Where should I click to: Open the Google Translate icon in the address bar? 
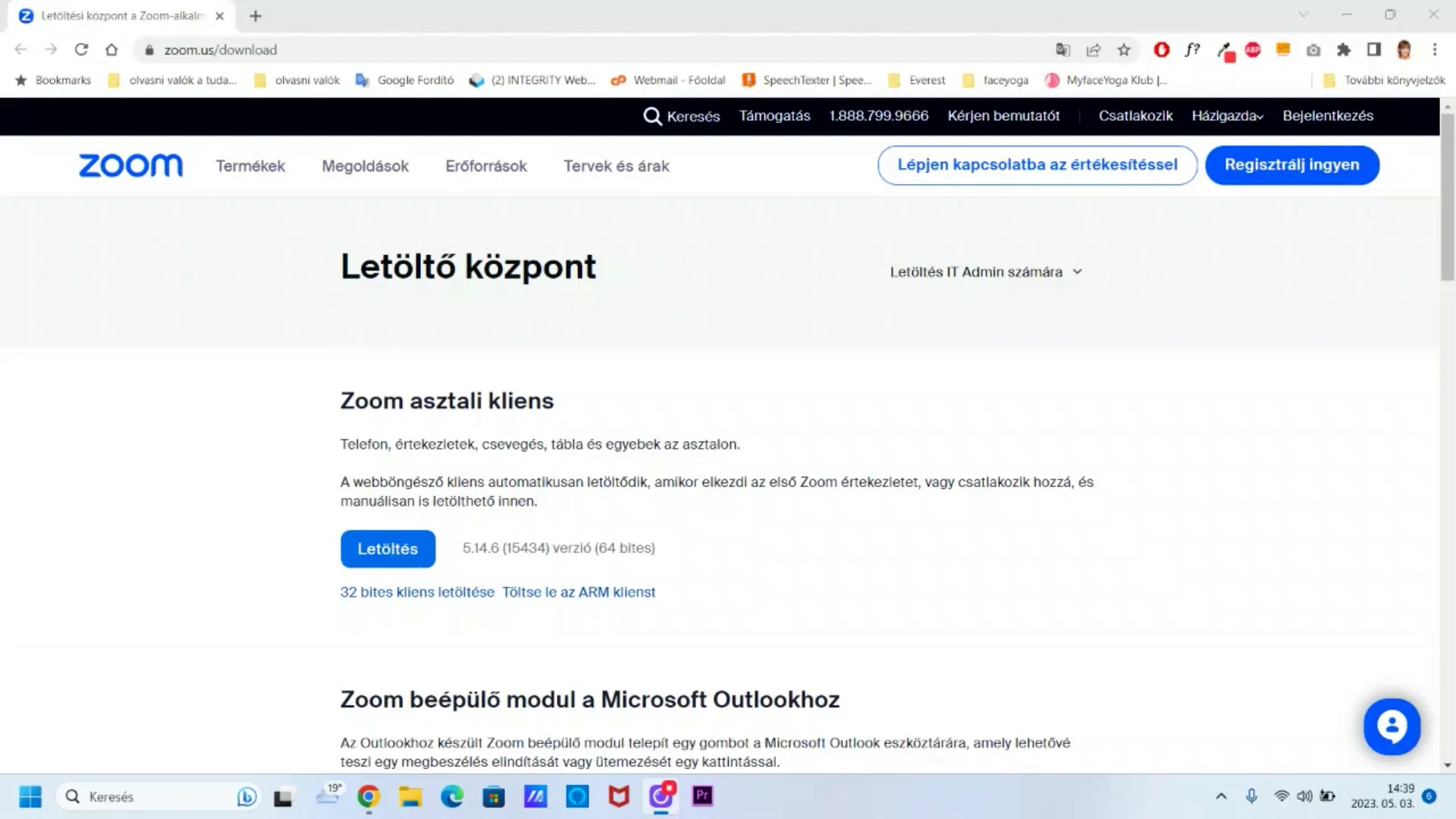(x=1063, y=50)
